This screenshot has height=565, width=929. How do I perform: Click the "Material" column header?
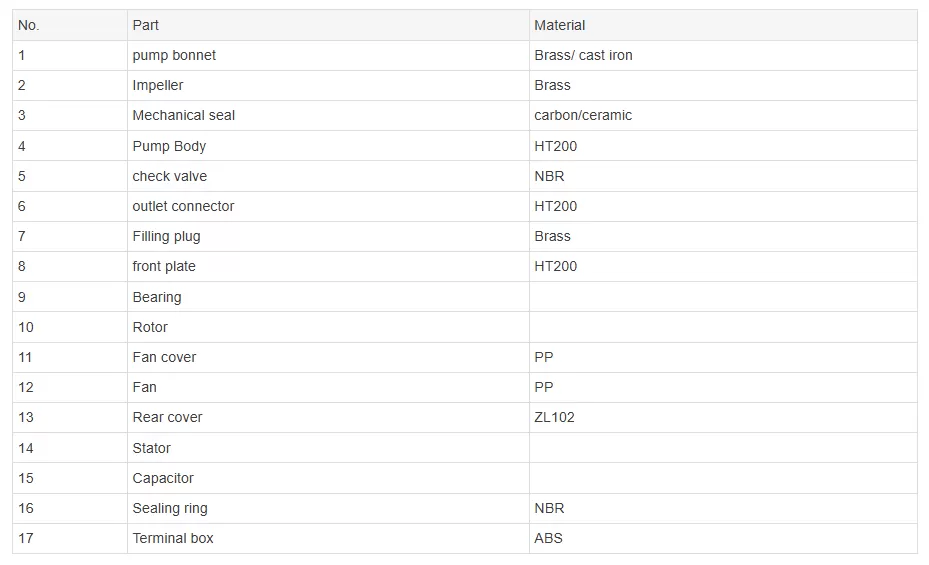(x=560, y=25)
